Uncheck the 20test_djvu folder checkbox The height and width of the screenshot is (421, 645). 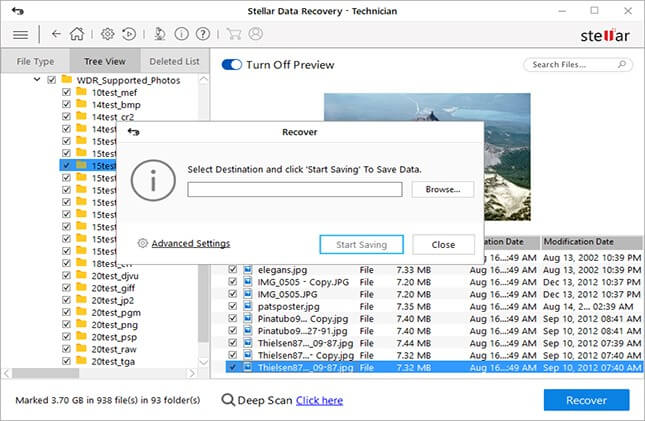66,275
